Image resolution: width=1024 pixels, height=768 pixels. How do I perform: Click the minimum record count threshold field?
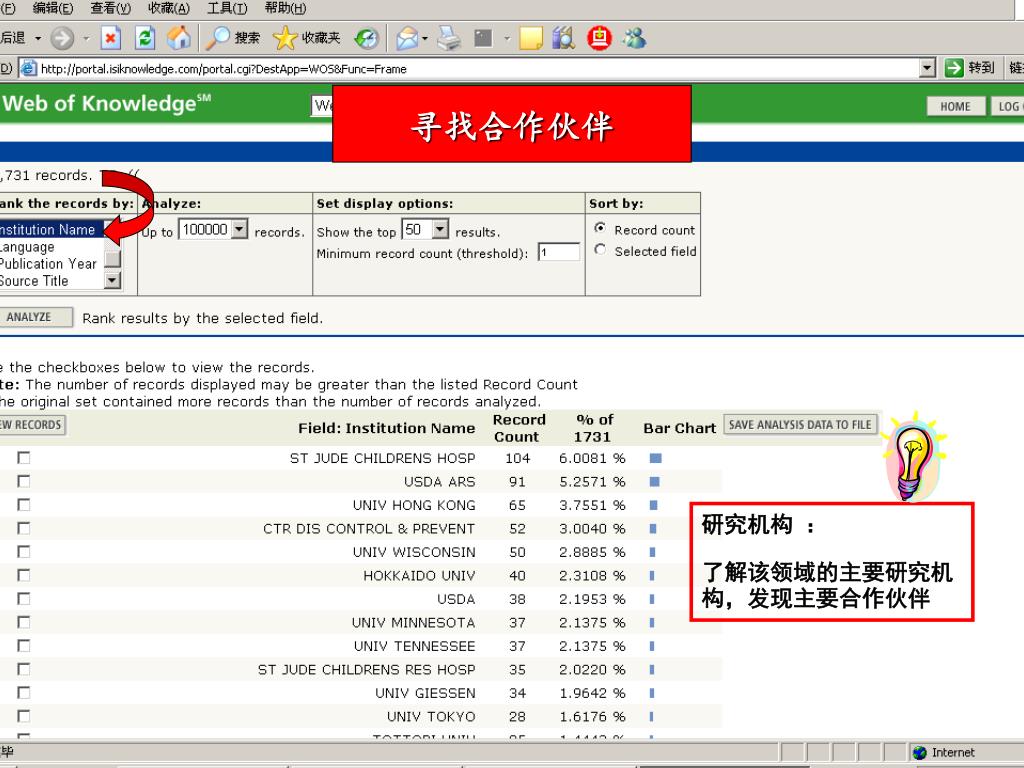pos(559,252)
